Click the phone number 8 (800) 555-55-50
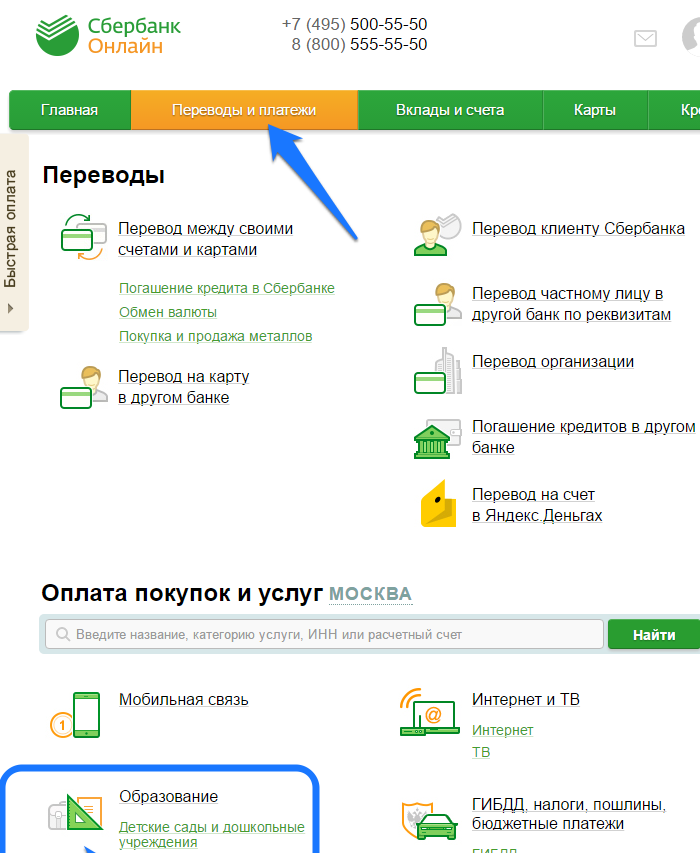Screen dimensions: 700x853 [359, 44]
